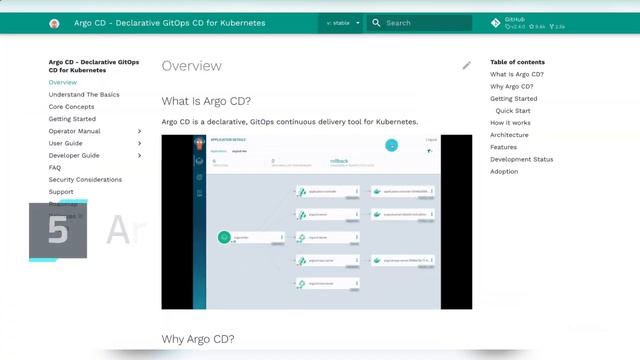Image resolution: width=640 pixels, height=360 pixels.
Task: Click the sidebar title Argo CD Declarative GitOps
Action: (94, 66)
